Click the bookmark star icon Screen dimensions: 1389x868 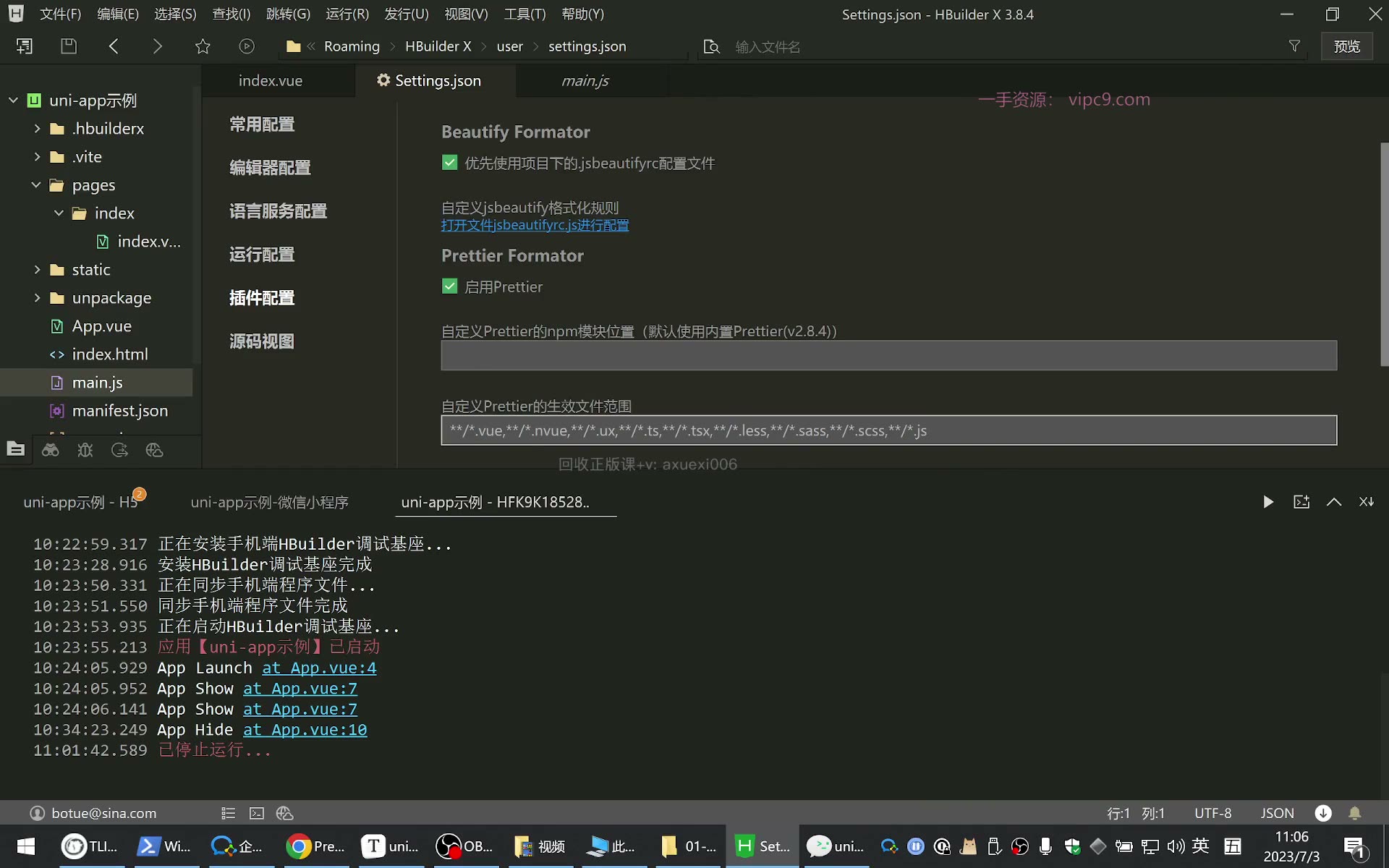(203, 46)
